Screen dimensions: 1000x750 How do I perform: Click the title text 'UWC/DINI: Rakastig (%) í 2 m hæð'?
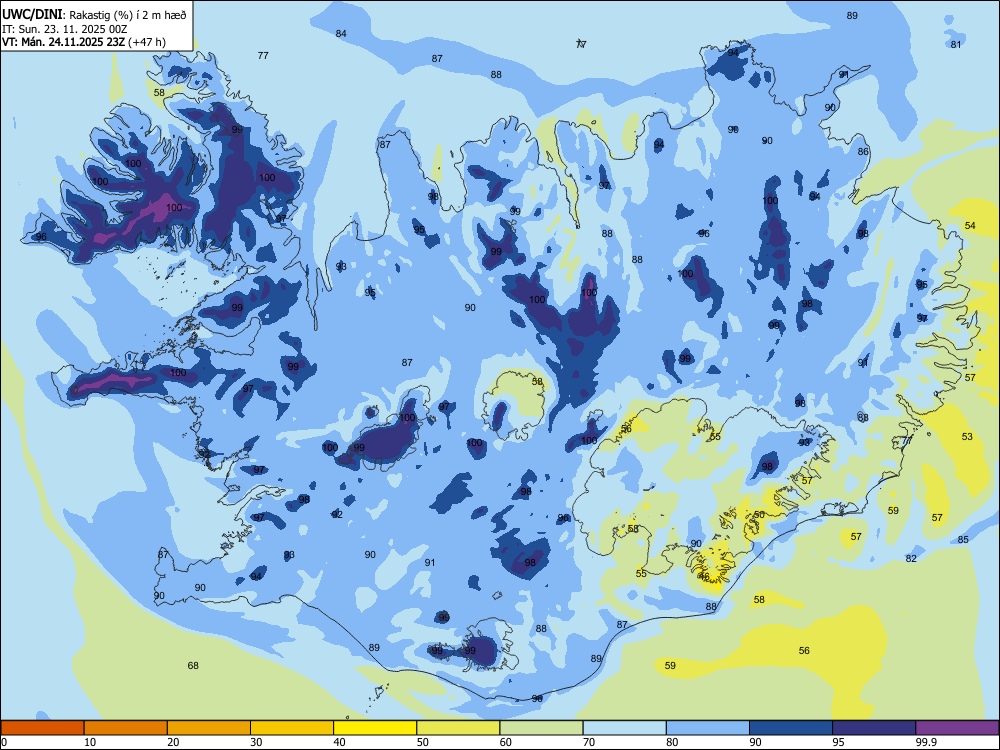[94, 15]
